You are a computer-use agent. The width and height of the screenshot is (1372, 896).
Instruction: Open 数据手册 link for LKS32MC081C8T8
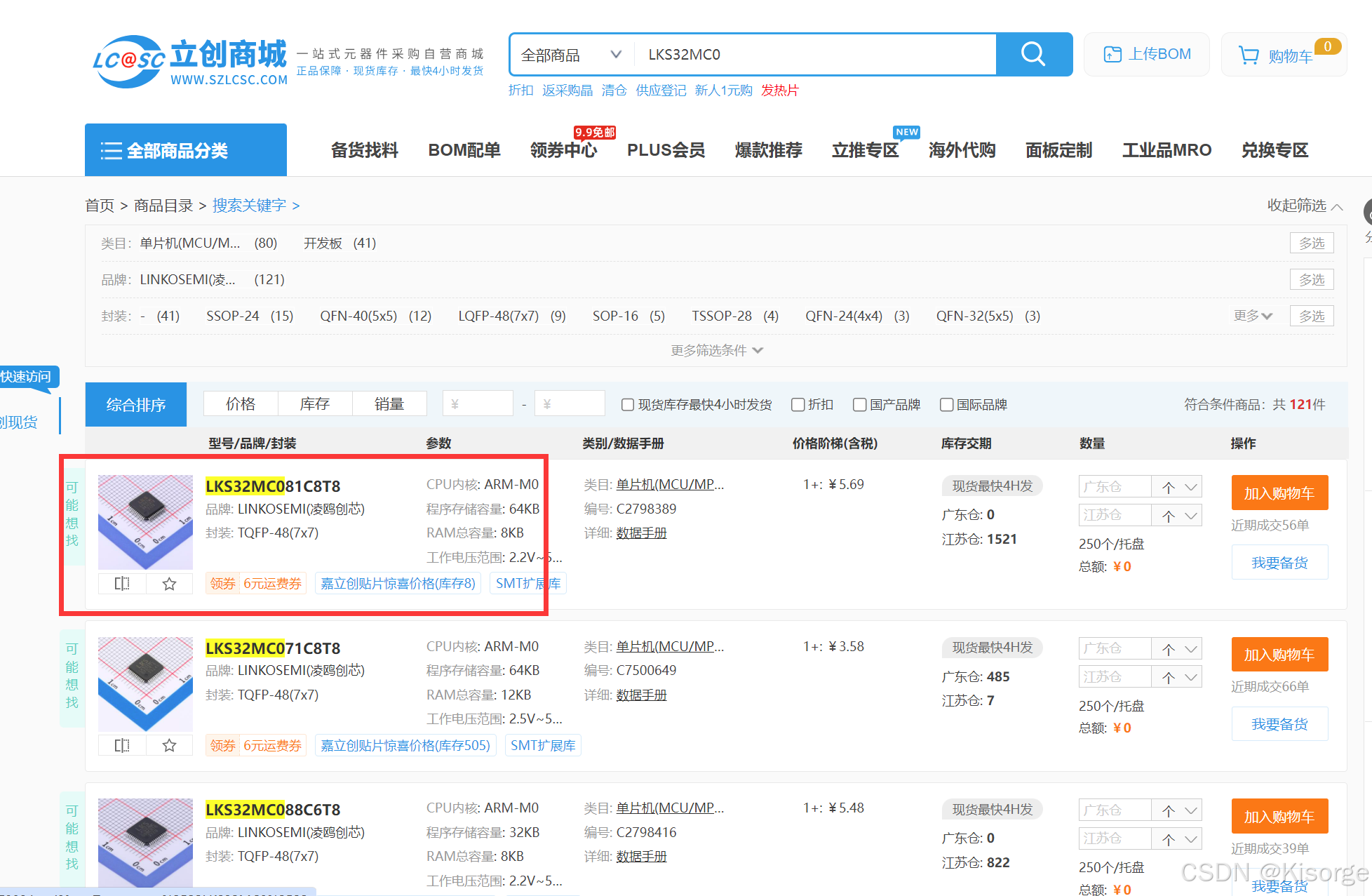(x=641, y=533)
